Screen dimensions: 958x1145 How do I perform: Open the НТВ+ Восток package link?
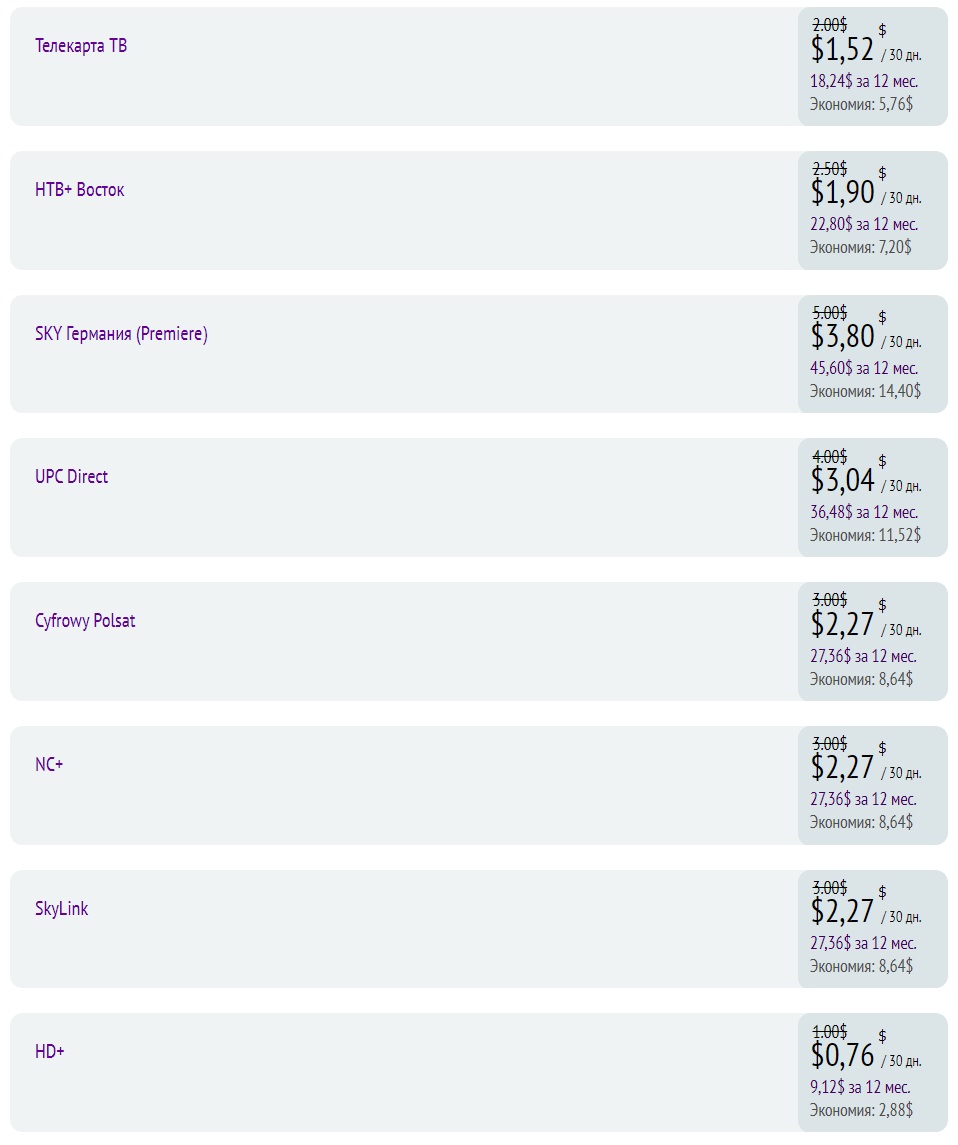[x=80, y=190]
